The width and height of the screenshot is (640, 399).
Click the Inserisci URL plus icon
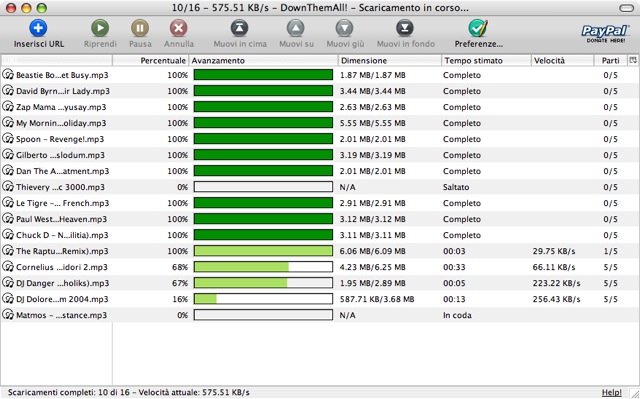pos(38,28)
